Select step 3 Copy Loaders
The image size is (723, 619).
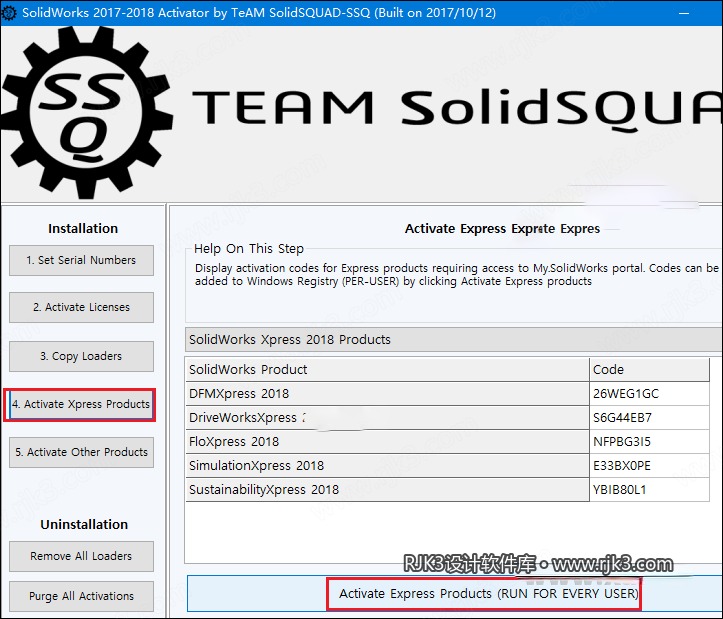81,356
